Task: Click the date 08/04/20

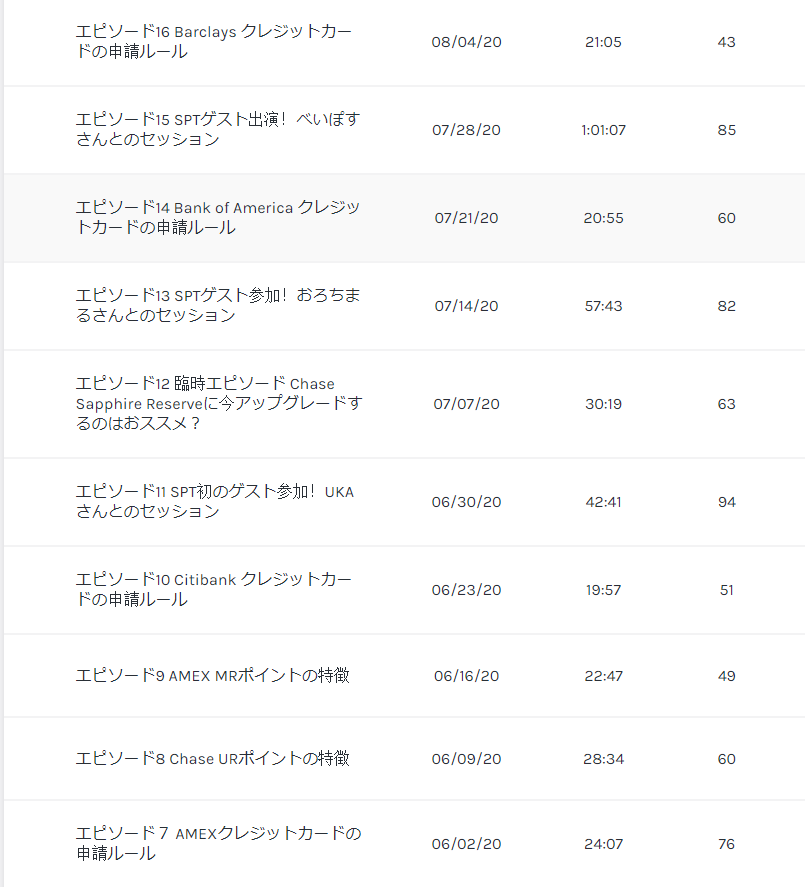Action: tap(466, 42)
